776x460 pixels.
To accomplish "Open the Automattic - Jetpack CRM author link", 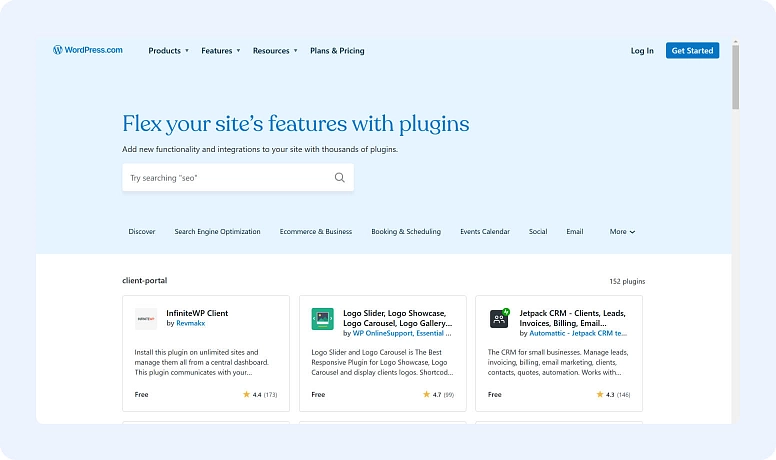I will (578, 333).
